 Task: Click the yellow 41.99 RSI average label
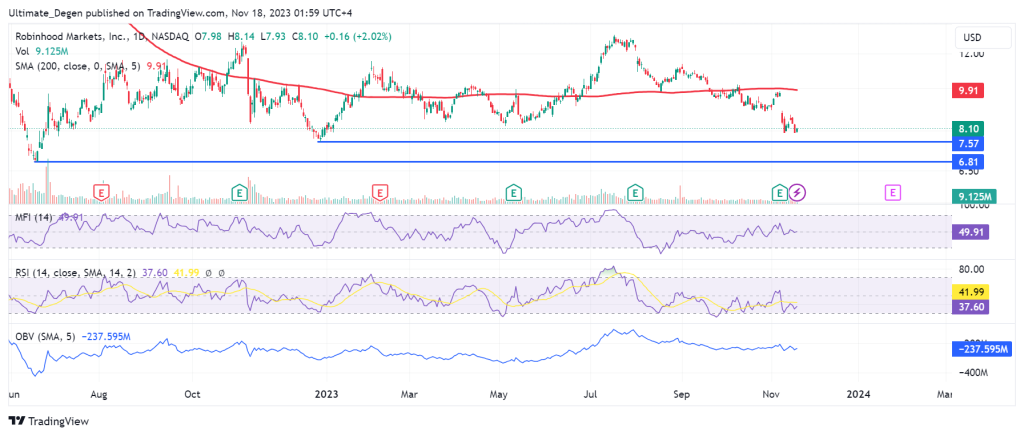pos(972,292)
